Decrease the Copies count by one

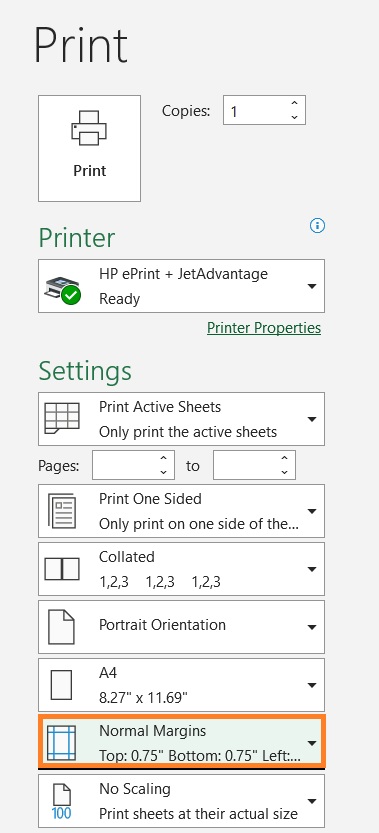[x=294, y=117]
